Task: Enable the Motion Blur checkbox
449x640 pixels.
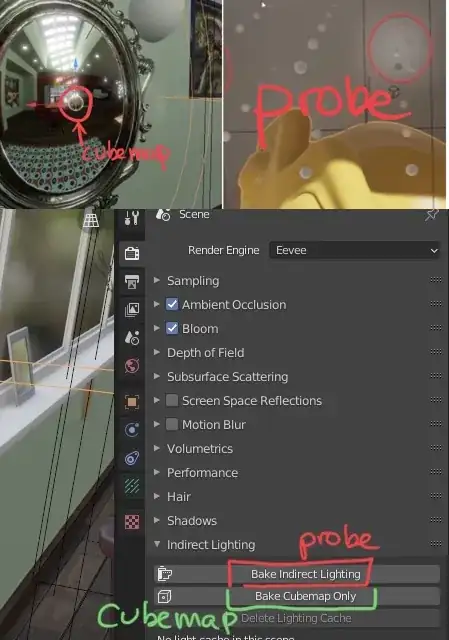Action: pos(172,424)
